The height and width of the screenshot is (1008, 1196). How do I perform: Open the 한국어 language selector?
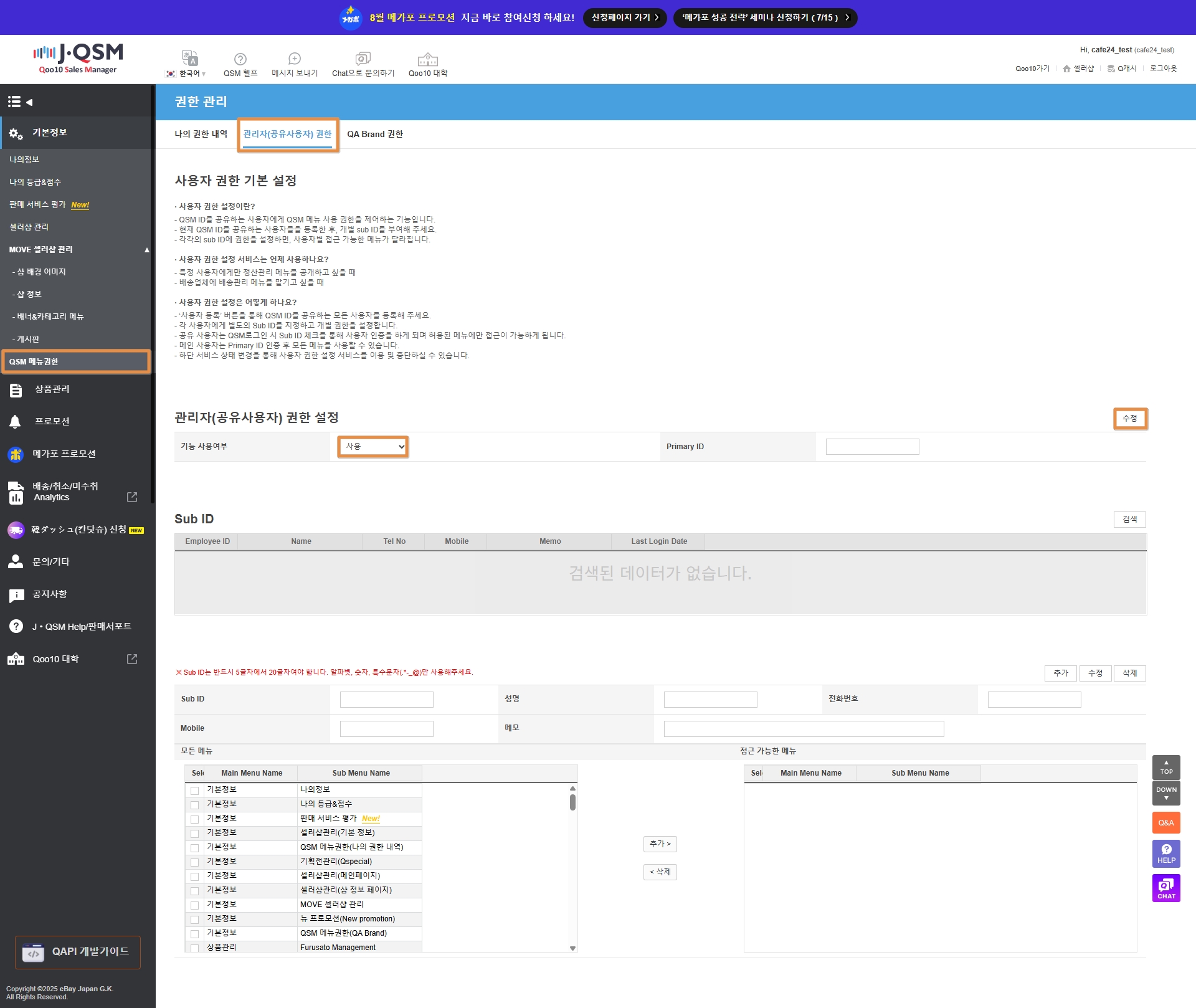tap(189, 73)
